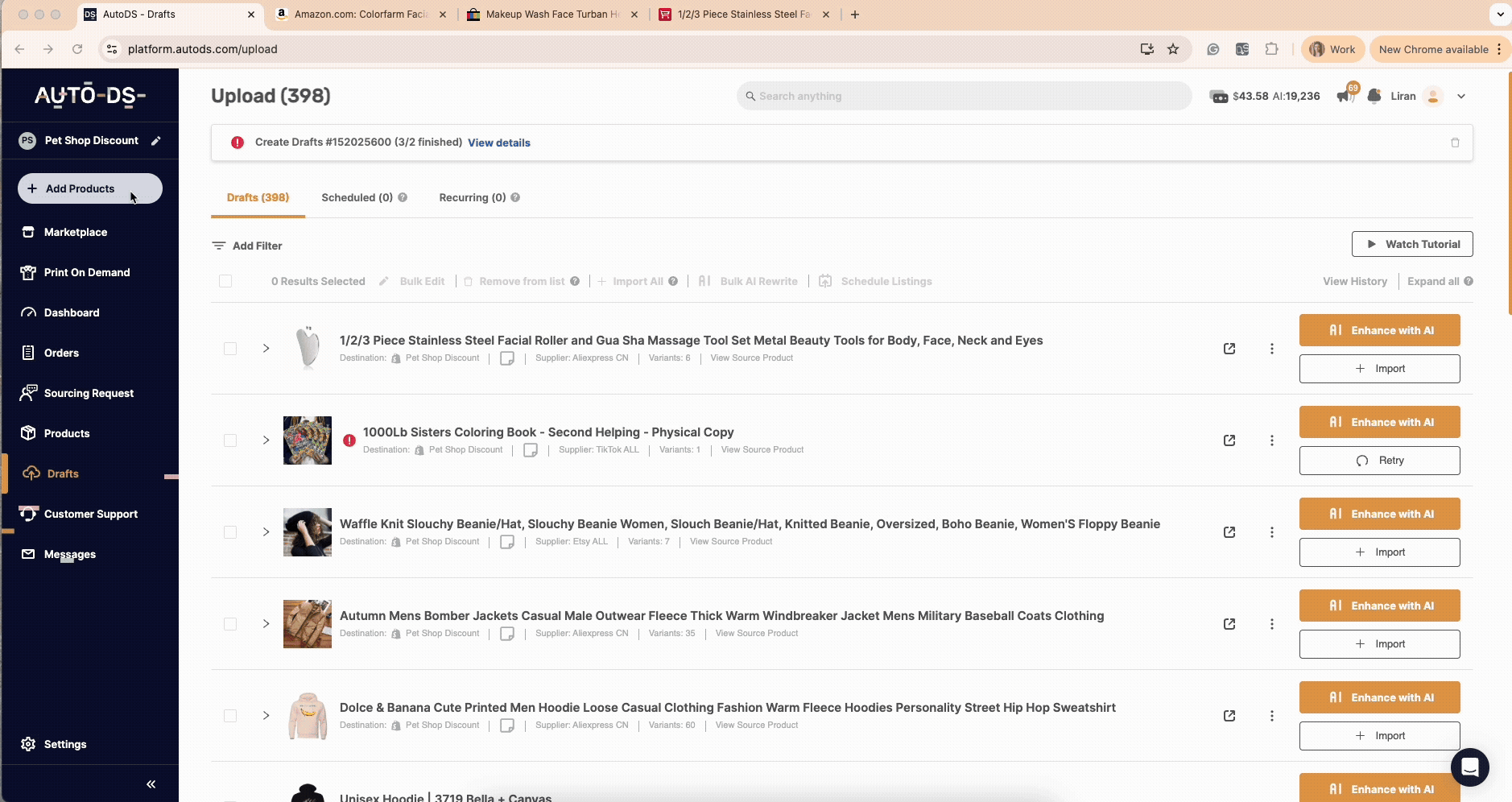Open the Liran account dropdown
1512x802 pixels.
pos(1461,96)
